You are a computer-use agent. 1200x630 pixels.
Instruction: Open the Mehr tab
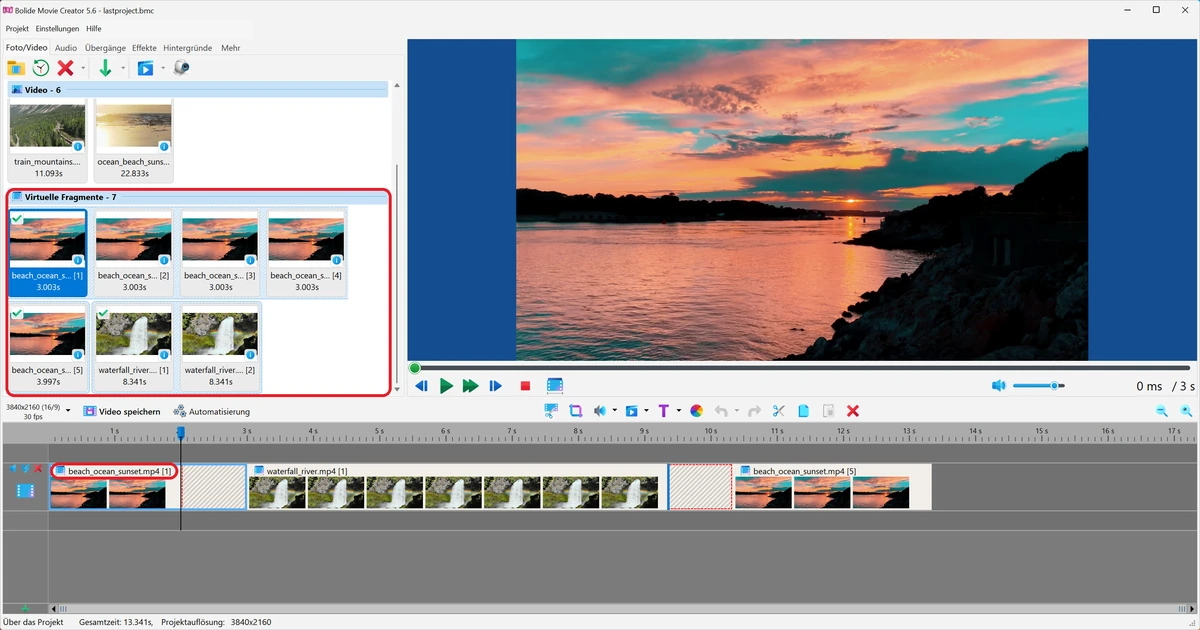click(x=231, y=47)
